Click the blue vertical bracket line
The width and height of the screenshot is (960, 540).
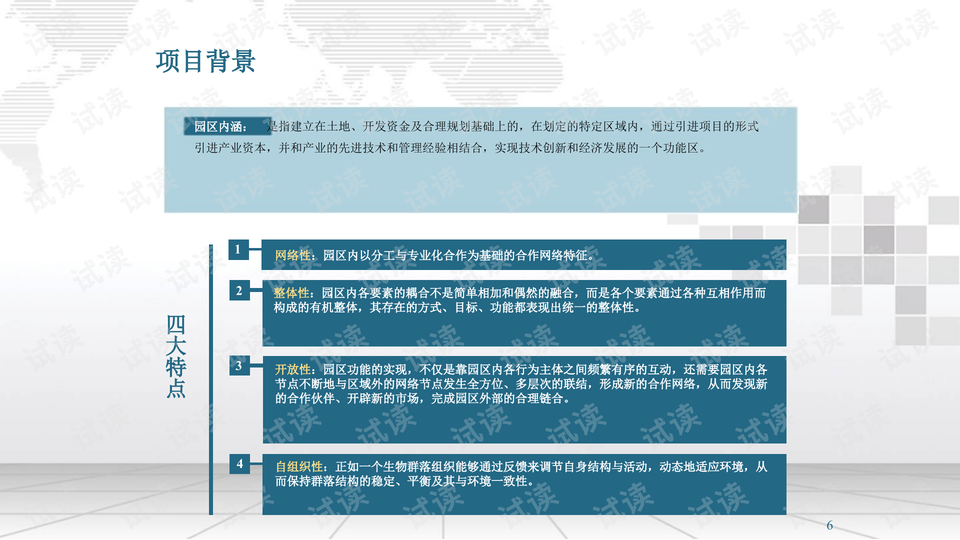click(x=211, y=380)
